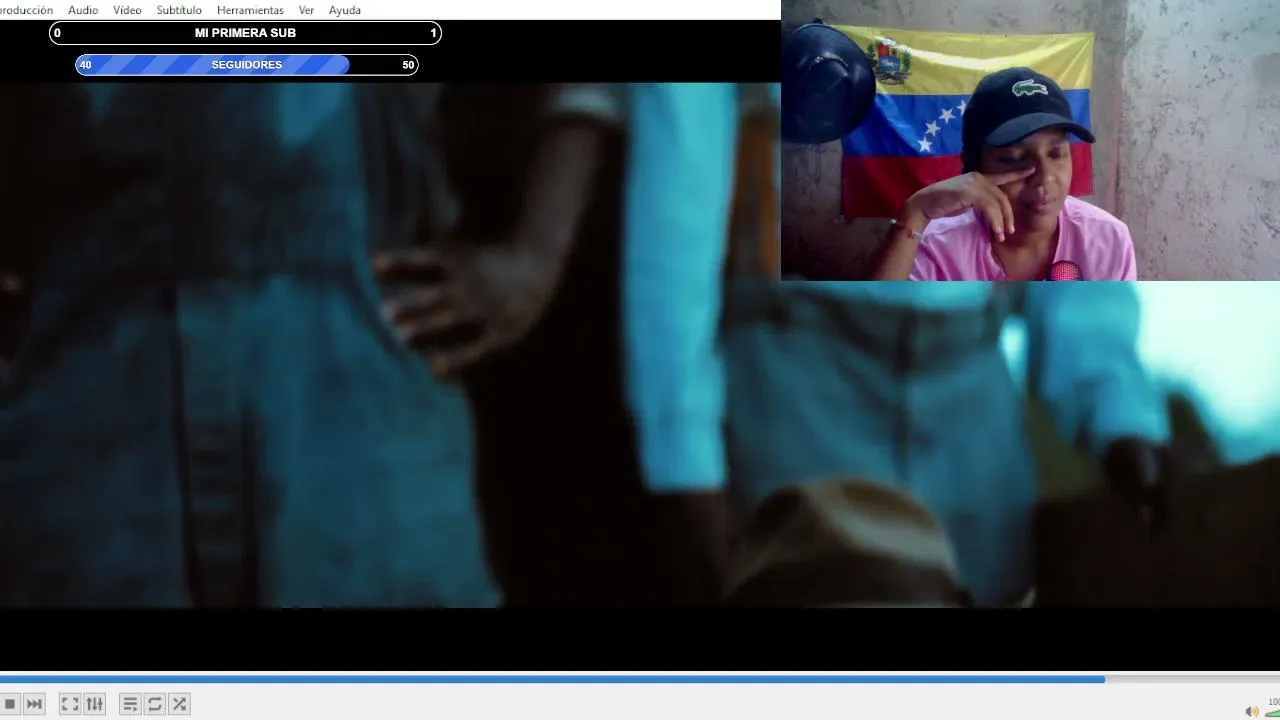The height and width of the screenshot is (720, 1280).
Task: Open the Herramientas menu
Action: pos(250,10)
